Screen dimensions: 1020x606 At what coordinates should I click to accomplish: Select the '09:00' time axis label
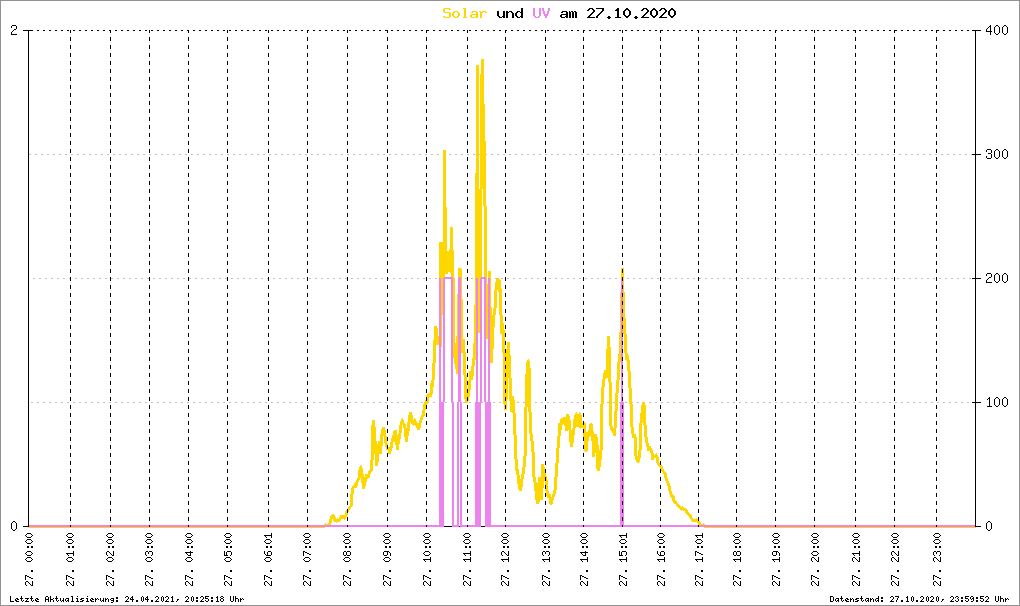(x=387, y=559)
